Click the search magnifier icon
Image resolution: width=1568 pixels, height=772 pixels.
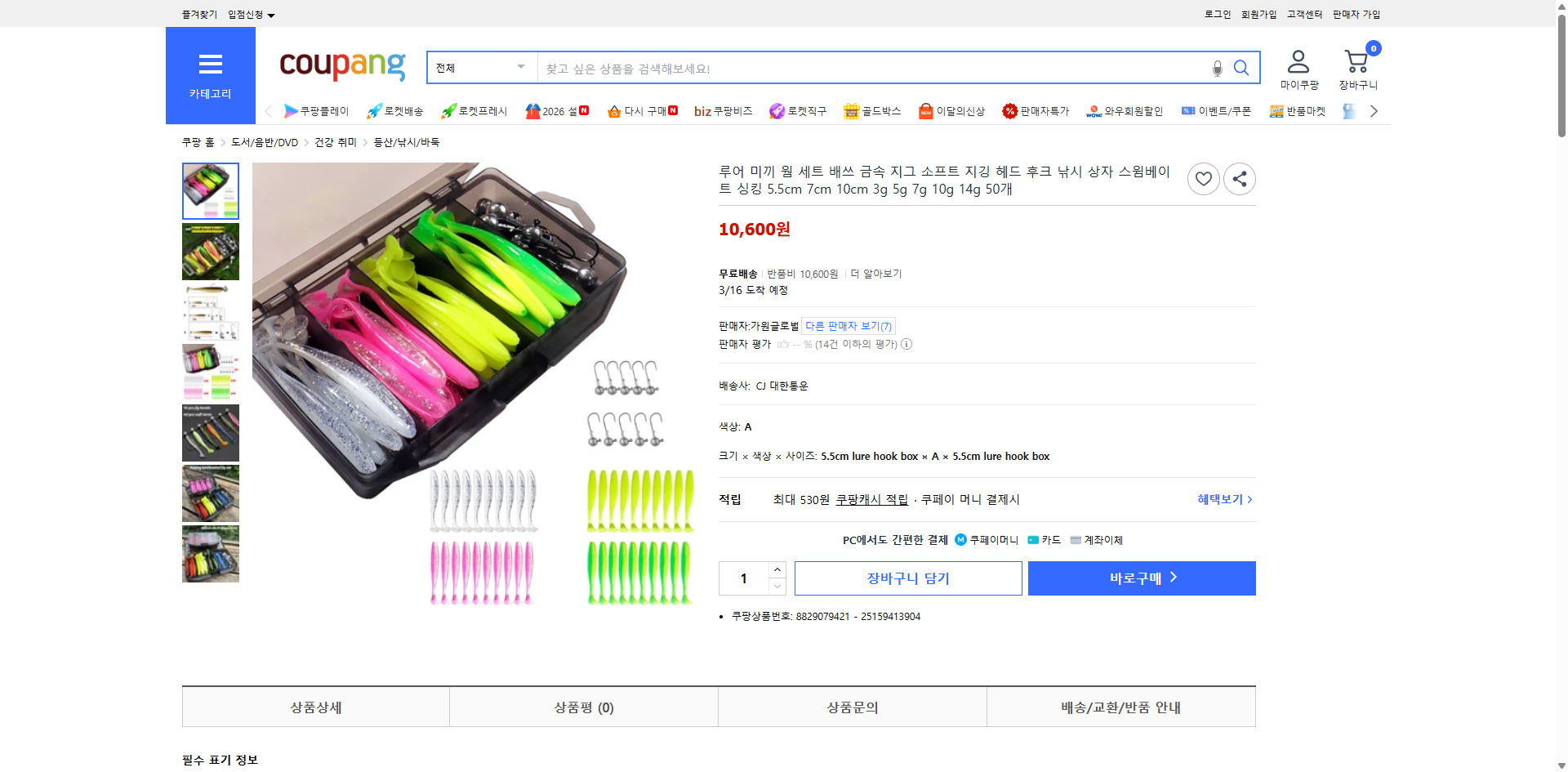tap(1241, 68)
